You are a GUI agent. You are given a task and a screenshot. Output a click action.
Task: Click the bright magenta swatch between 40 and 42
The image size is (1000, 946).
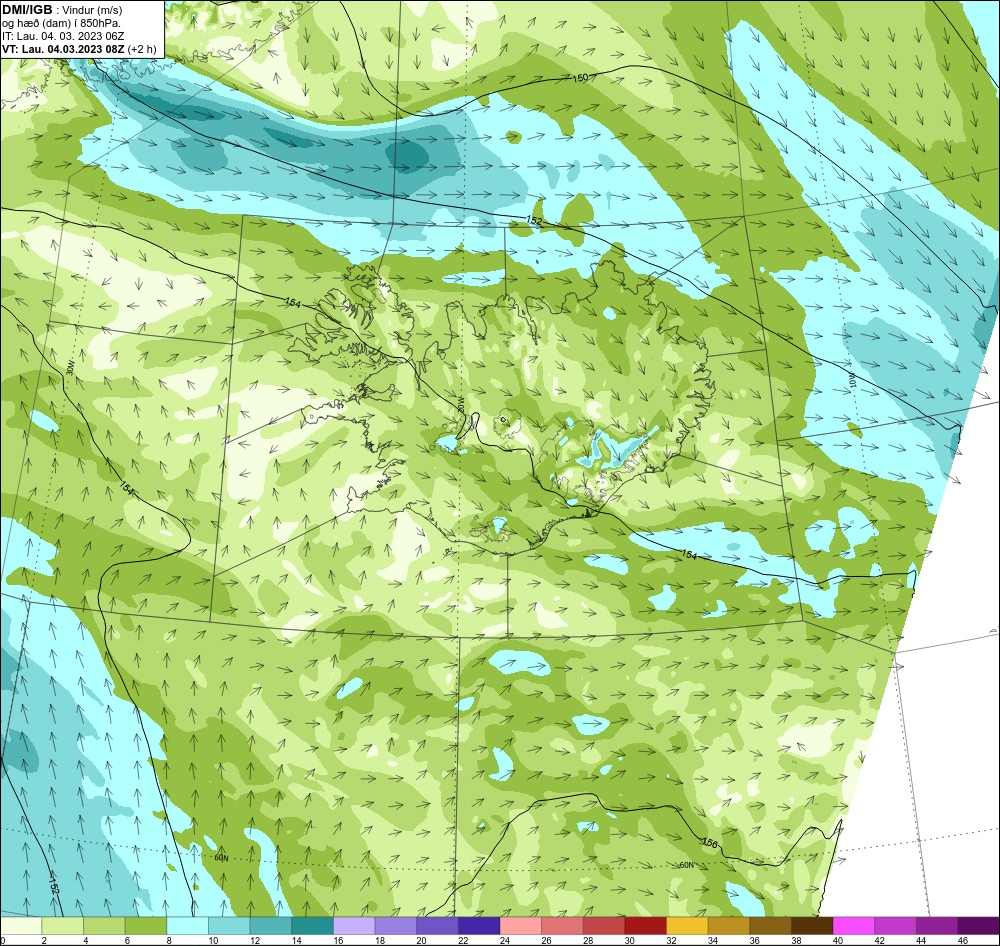(854, 926)
